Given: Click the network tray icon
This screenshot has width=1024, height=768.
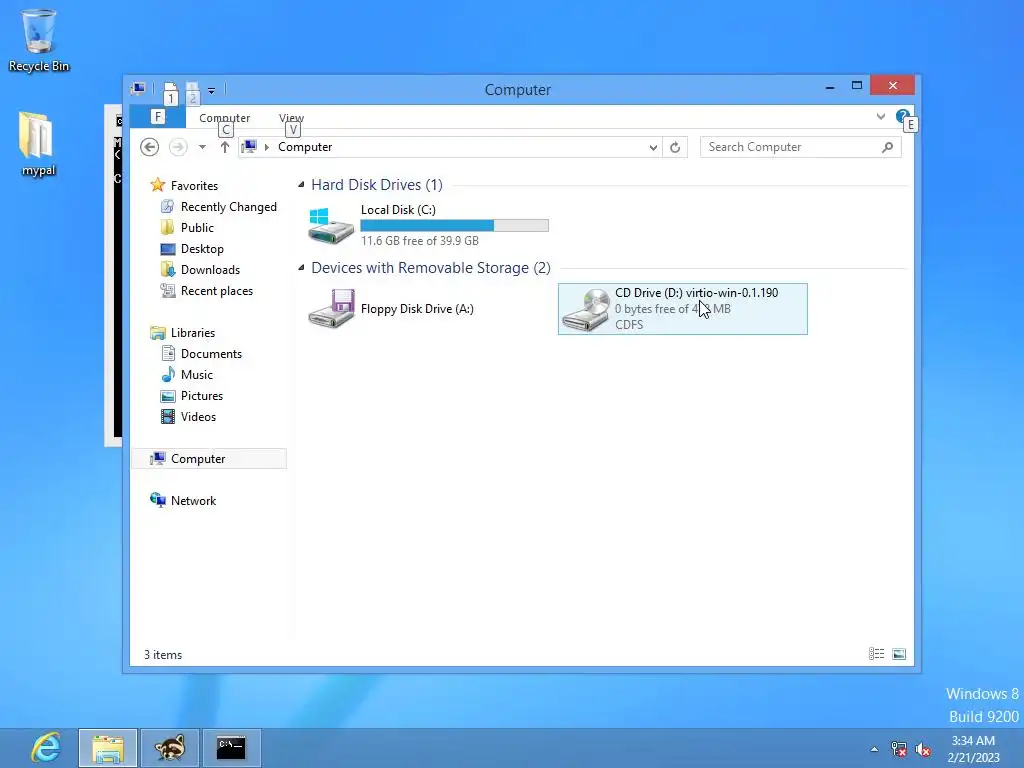Looking at the screenshot, I should [x=899, y=749].
